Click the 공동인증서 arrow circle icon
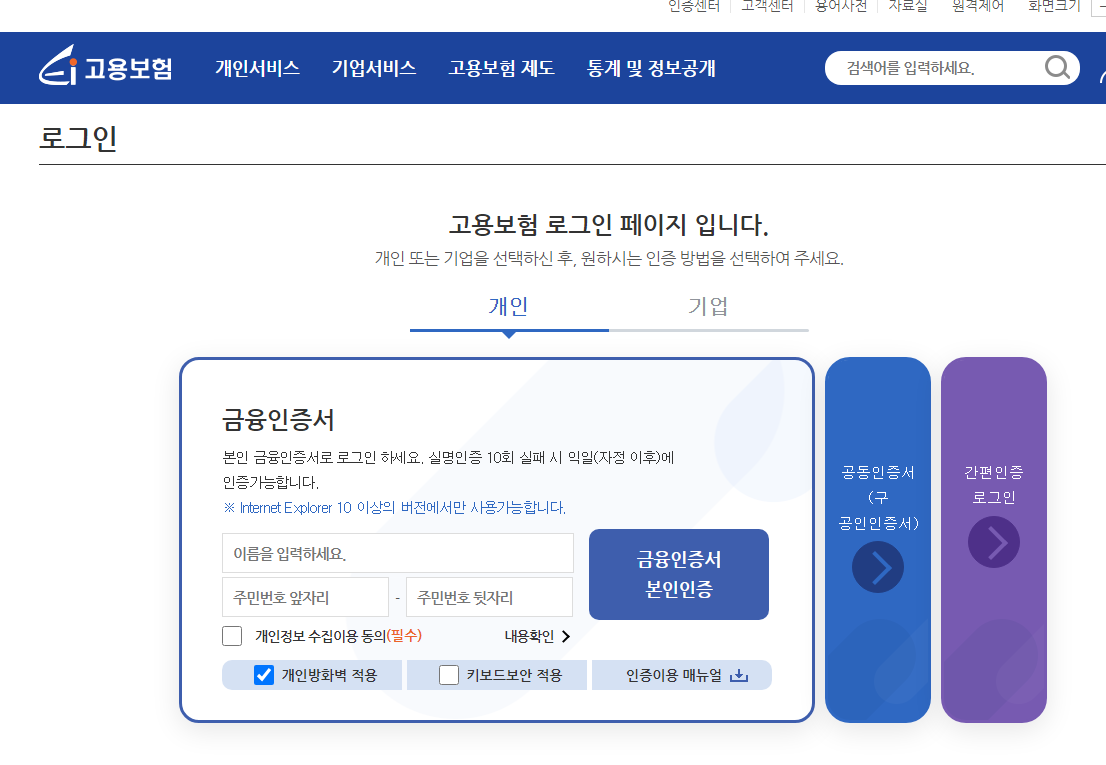The height and width of the screenshot is (765, 1106). pos(877,568)
